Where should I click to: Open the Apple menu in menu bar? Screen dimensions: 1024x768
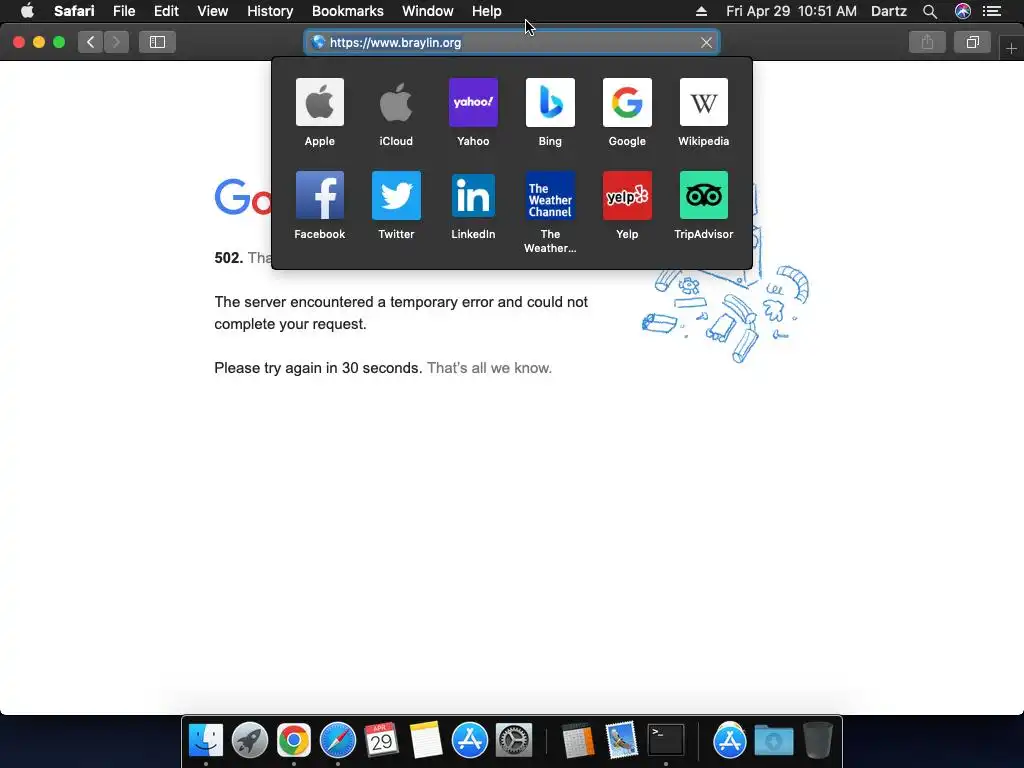(27, 11)
